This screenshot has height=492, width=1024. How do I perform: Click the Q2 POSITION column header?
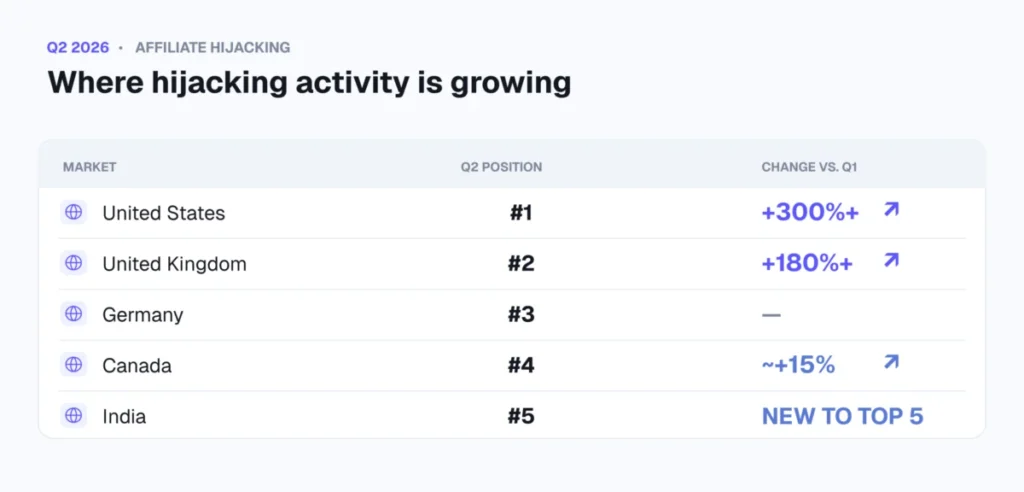click(x=501, y=167)
